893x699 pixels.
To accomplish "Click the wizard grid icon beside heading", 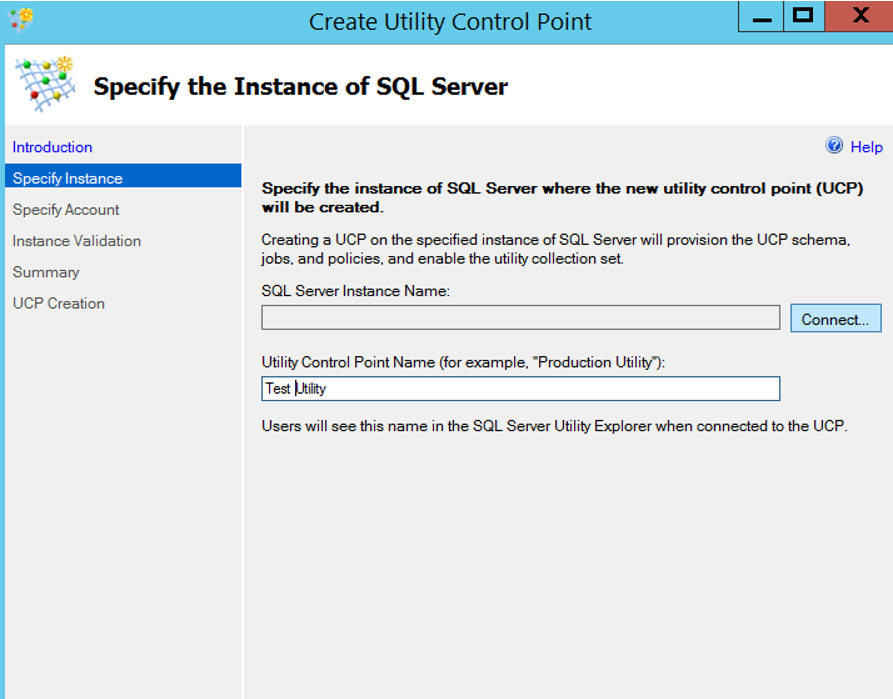I will pyautogui.click(x=45, y=84).
